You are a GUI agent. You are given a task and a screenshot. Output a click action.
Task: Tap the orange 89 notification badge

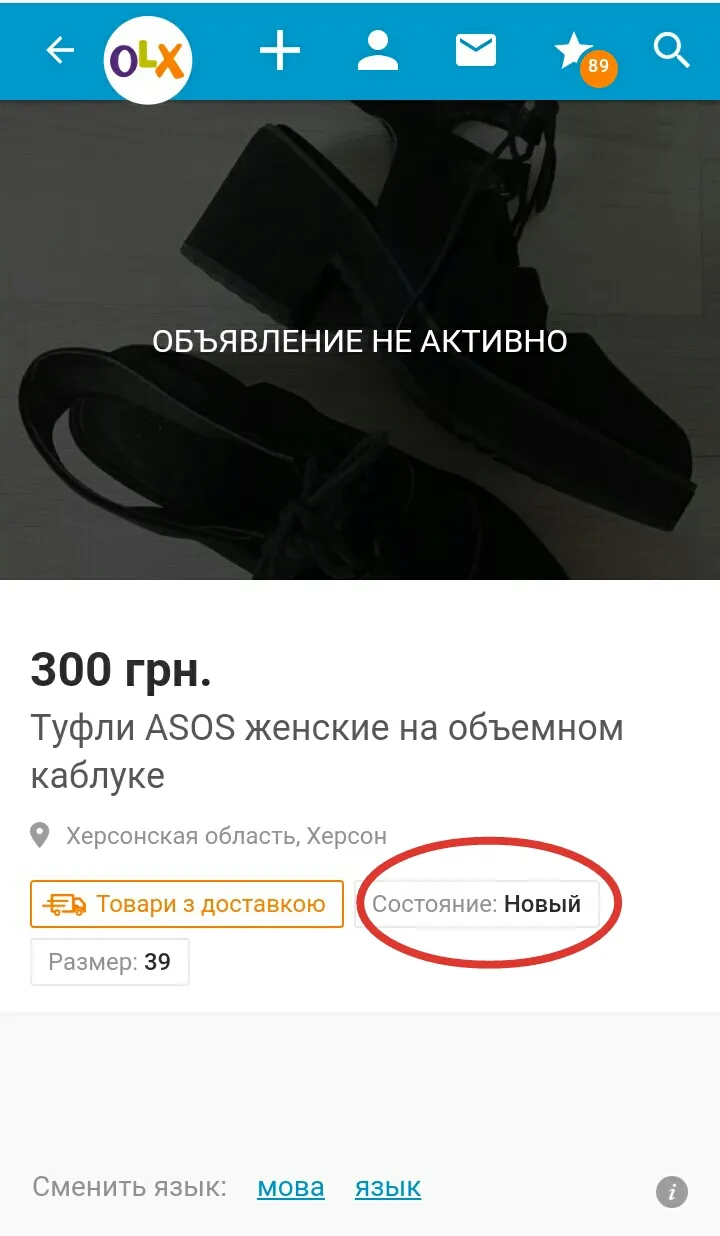click(x=598, y=67)
